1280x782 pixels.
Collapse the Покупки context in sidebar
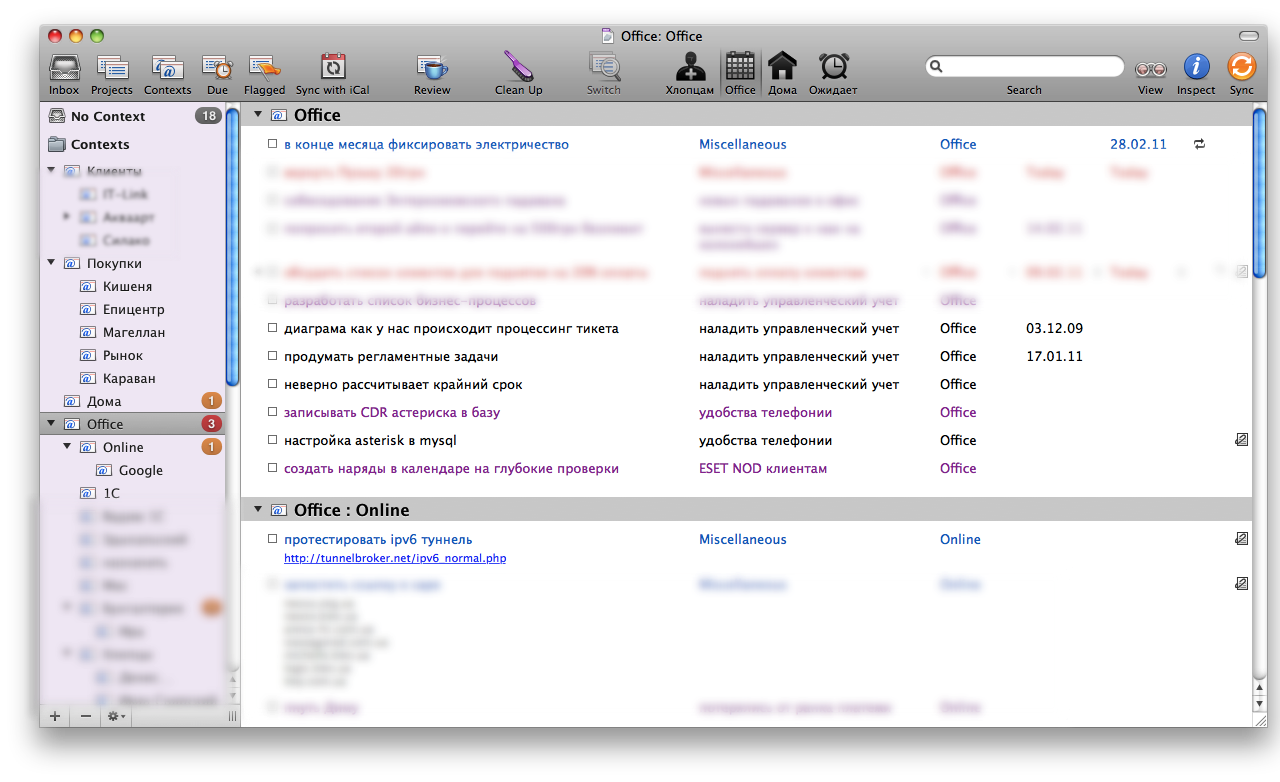[x=51, y=264]
